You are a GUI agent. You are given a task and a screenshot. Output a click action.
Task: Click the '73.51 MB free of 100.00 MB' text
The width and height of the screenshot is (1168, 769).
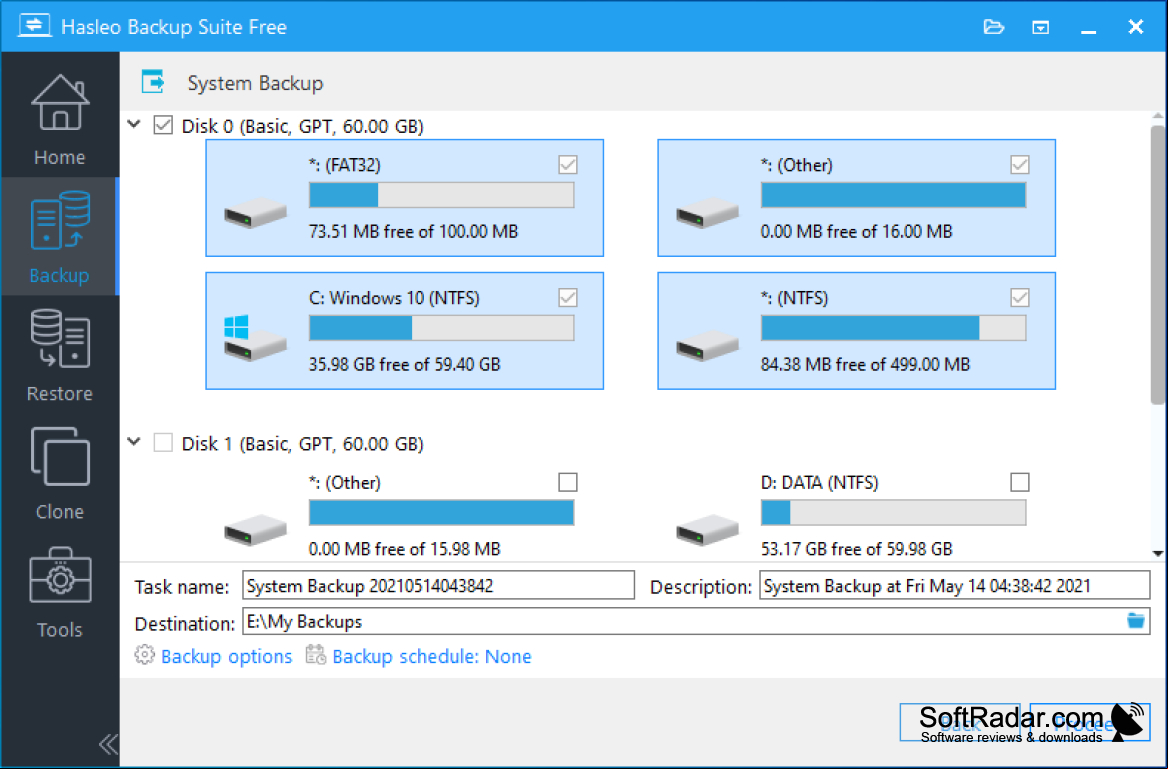point(413,232)
